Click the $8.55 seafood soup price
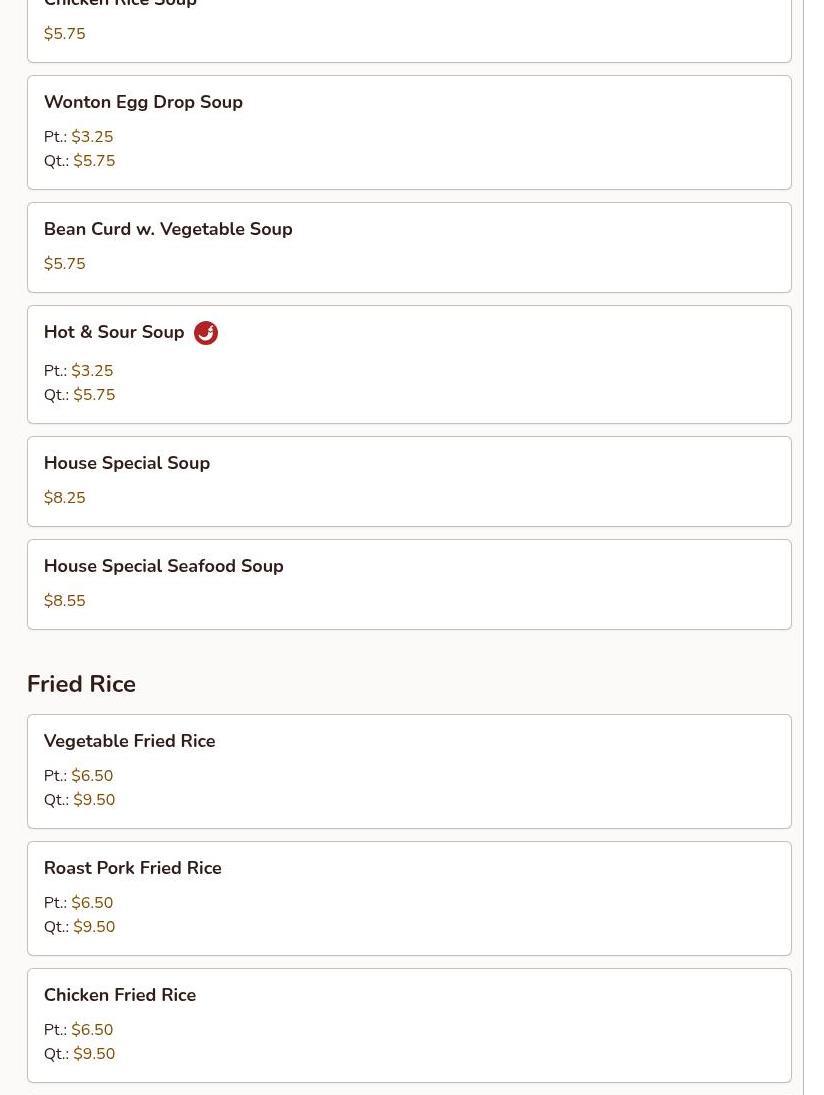The width and height of the screenshot is (824, 1095). (x=65, y=601)
